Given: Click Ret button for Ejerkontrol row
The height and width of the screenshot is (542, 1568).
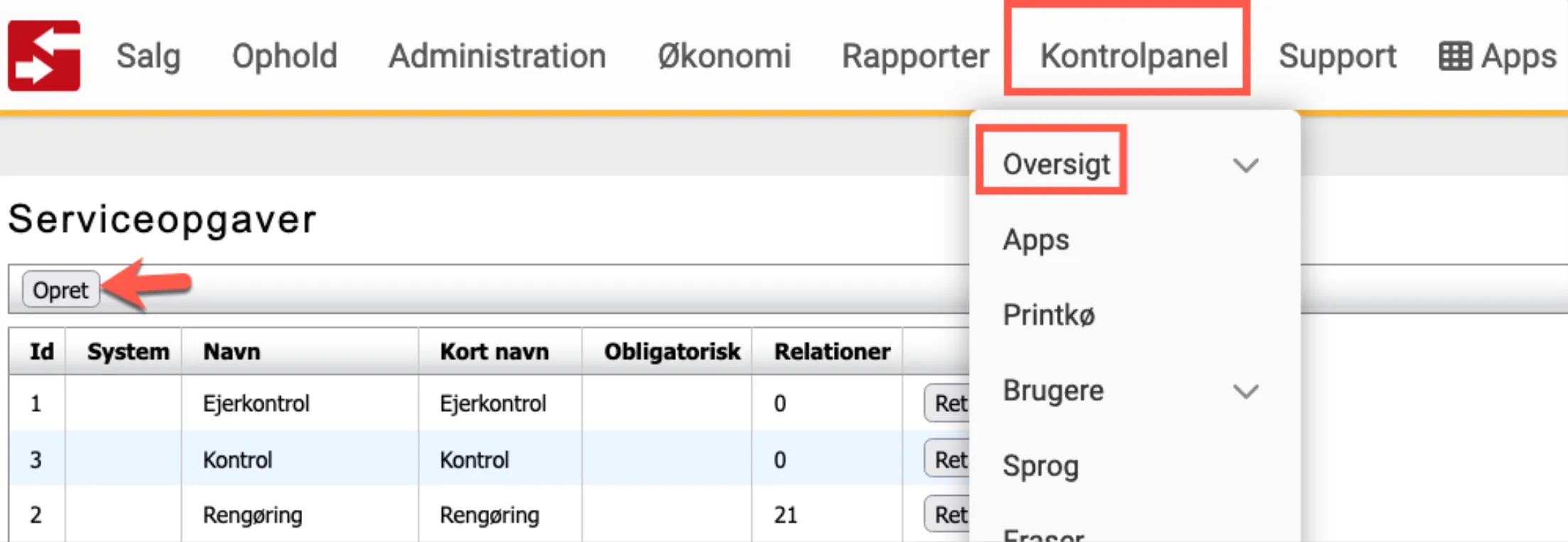Looking at the screenshot, I should pos(949,403).
